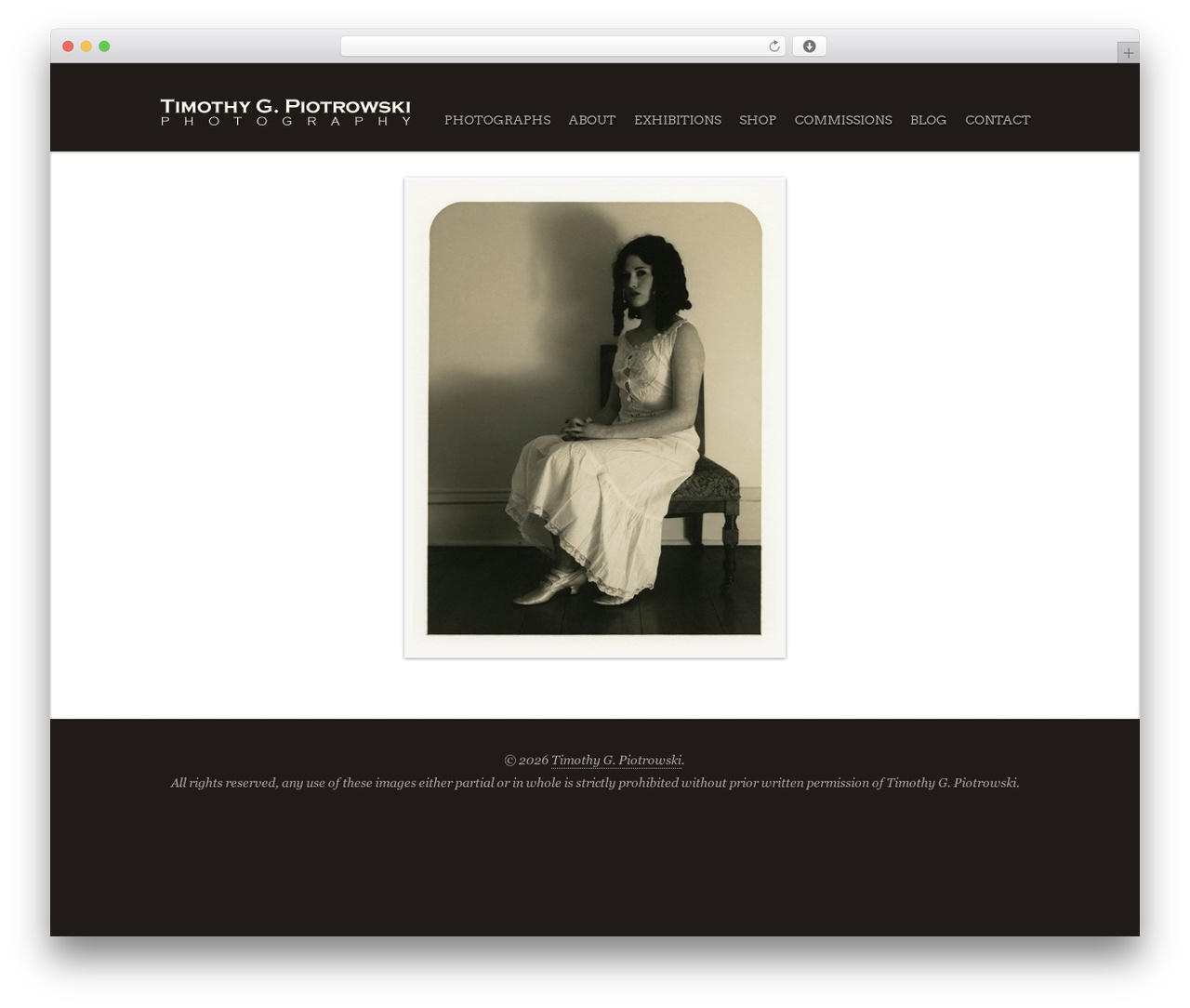Open the Exhibitions page
This screenshot has height=1008, width=1190.
click(678, 120)
